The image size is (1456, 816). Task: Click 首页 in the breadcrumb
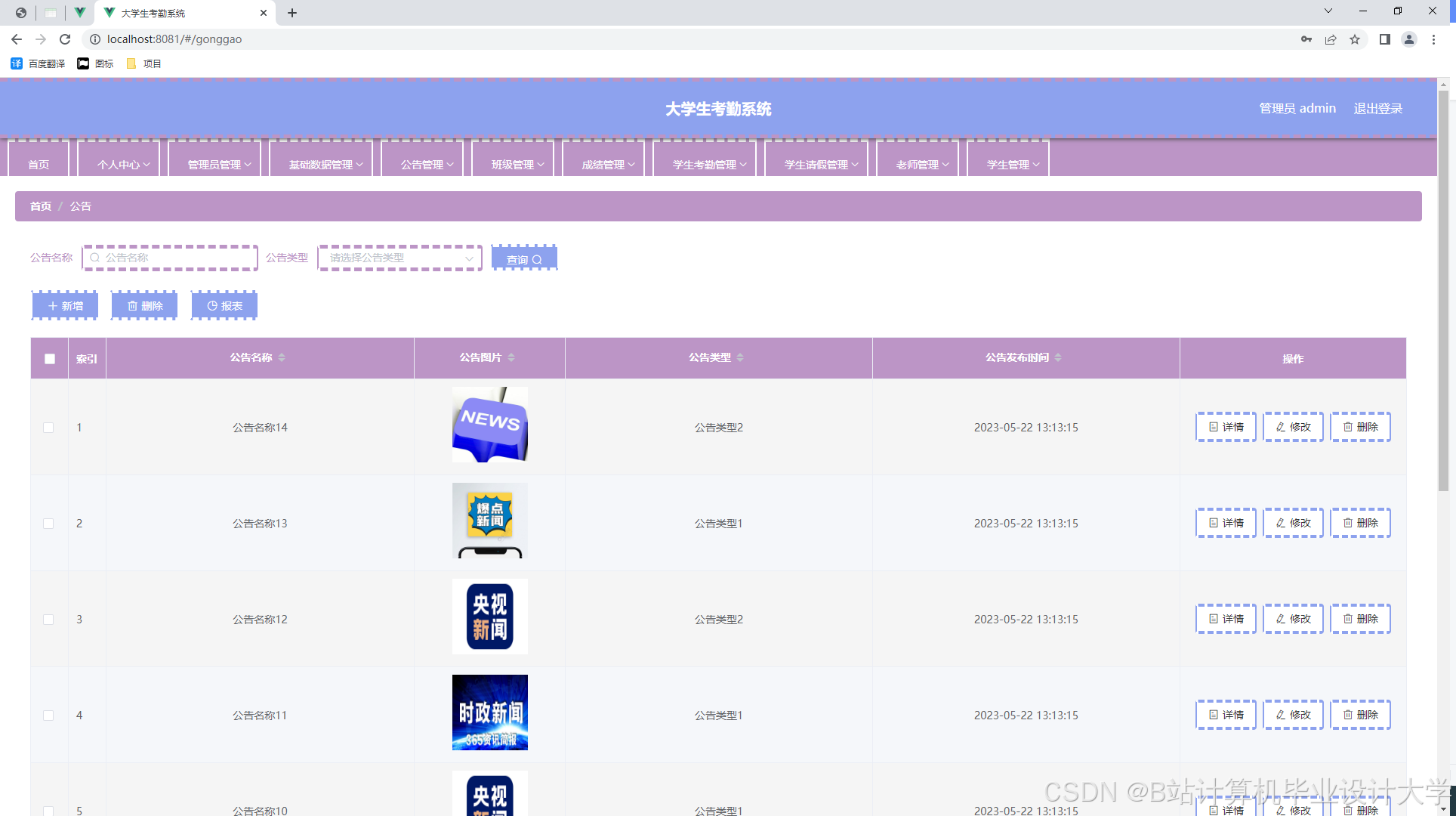click(x=41, y=206)
